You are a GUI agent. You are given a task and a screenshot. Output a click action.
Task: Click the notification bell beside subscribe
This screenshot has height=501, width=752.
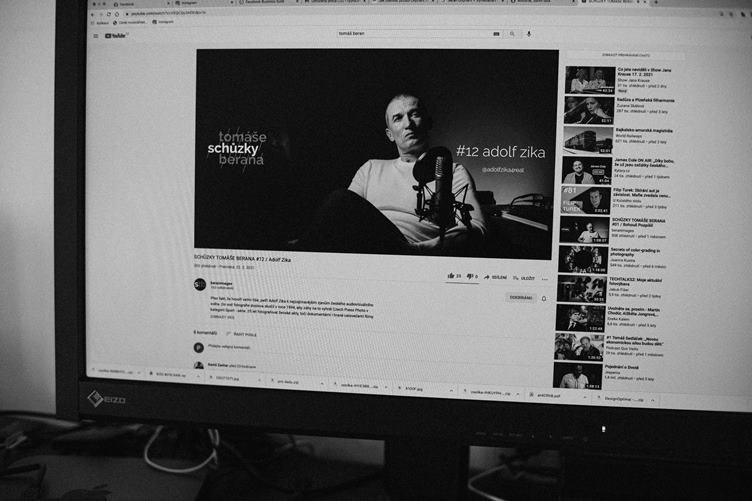point(544,299)
